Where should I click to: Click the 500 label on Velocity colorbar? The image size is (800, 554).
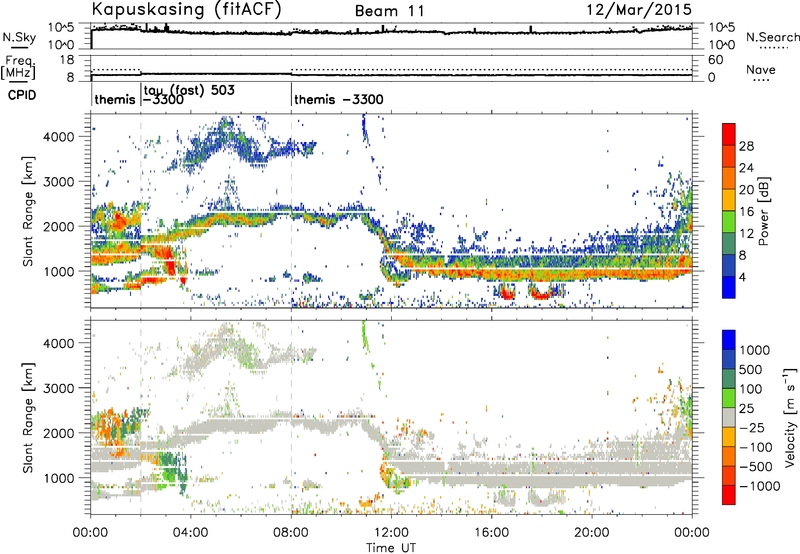point(751,369)
